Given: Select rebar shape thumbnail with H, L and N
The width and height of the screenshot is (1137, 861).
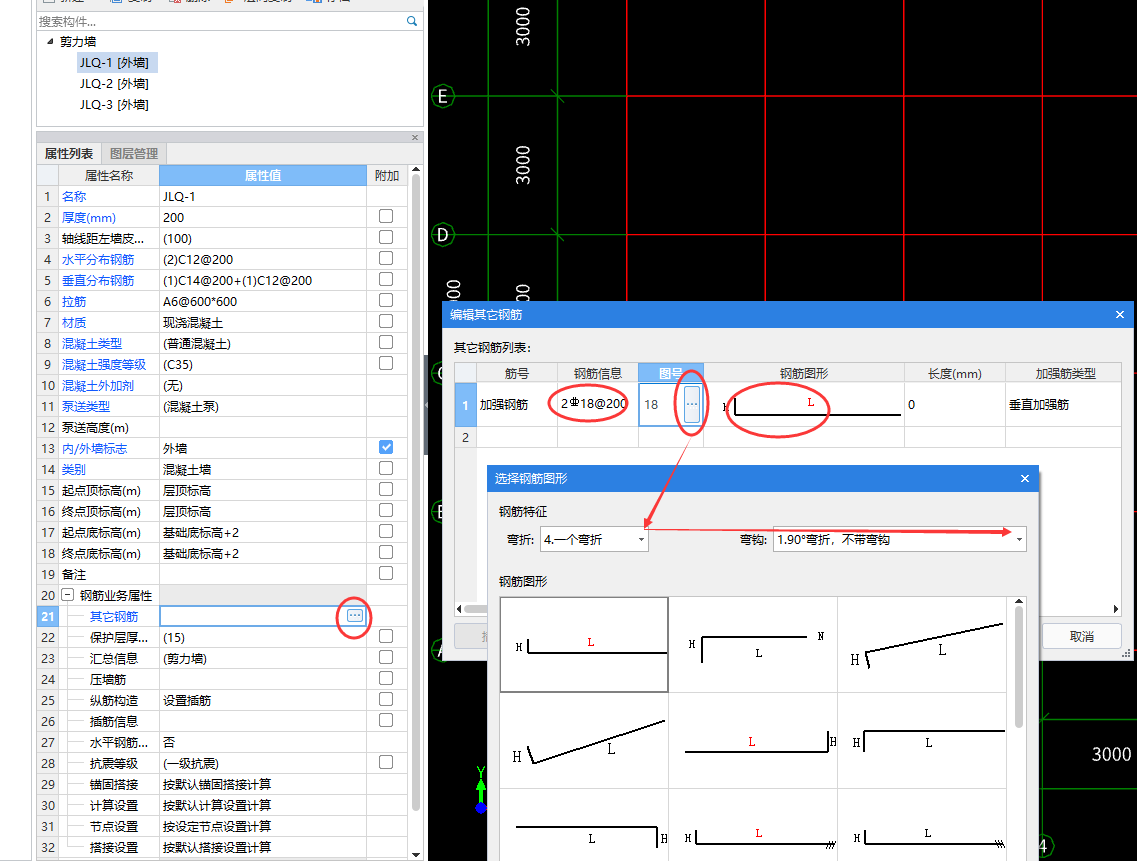Looking at the screenshot, I should click(753, 644).
